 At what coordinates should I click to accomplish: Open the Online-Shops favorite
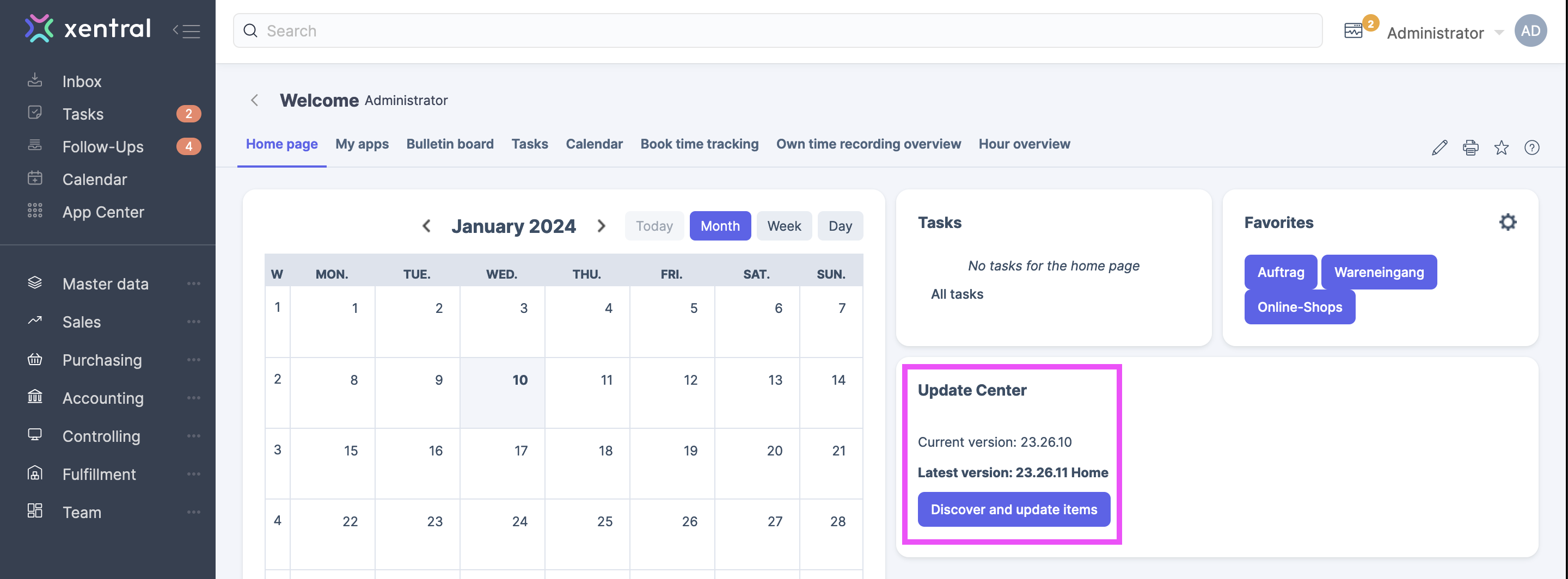tap(1299, 306)
